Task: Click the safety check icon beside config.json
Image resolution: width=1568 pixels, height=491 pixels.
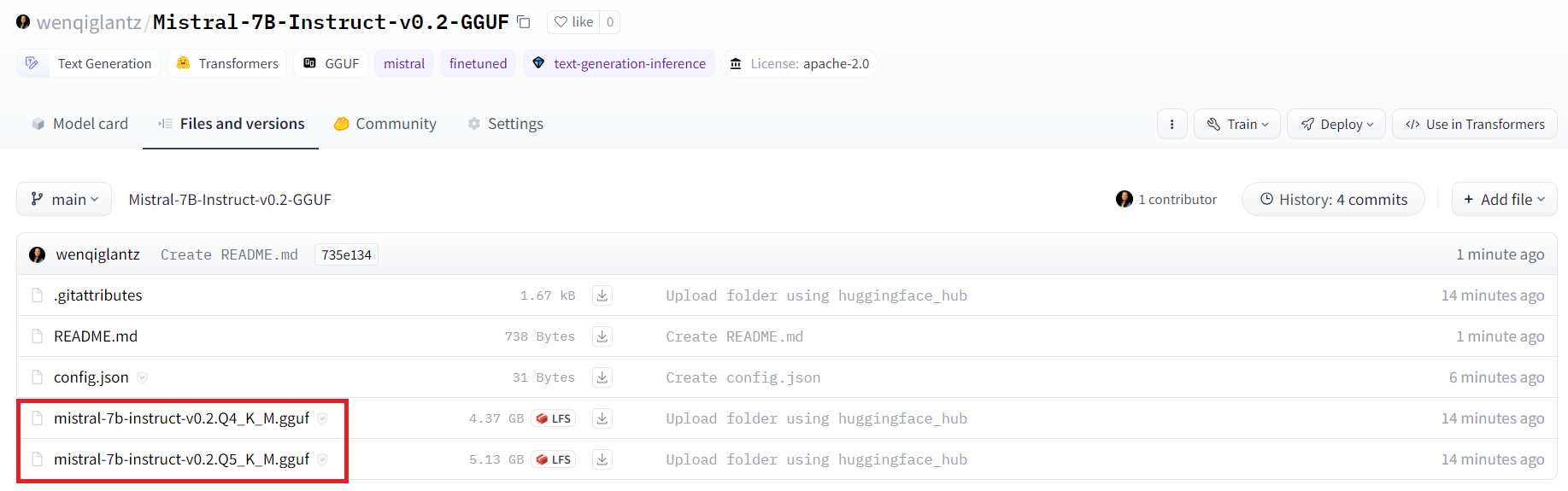Action: tap(143, 377)
